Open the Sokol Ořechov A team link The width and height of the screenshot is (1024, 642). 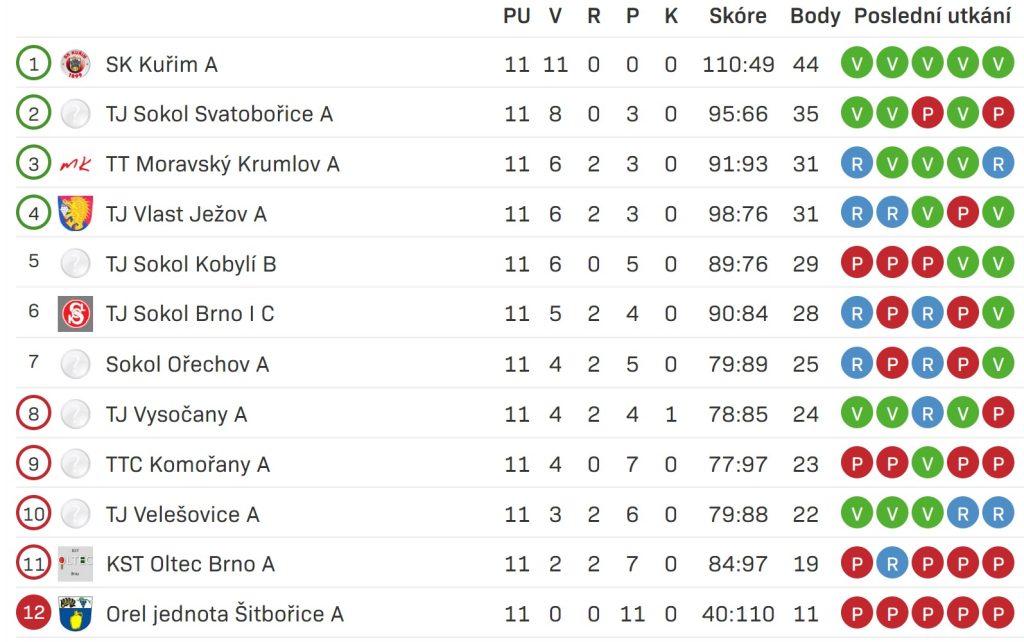point(187,364)
